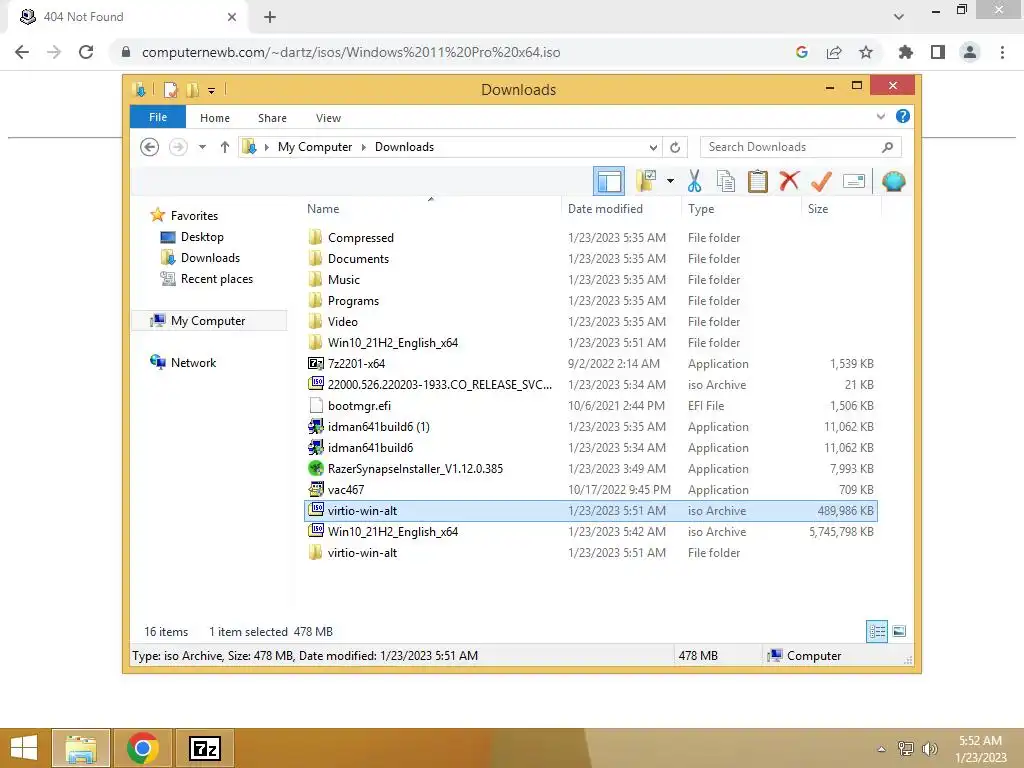Expand the ribbon with the chevron
Screen dimensions: 1024x768
pos(880,116)
